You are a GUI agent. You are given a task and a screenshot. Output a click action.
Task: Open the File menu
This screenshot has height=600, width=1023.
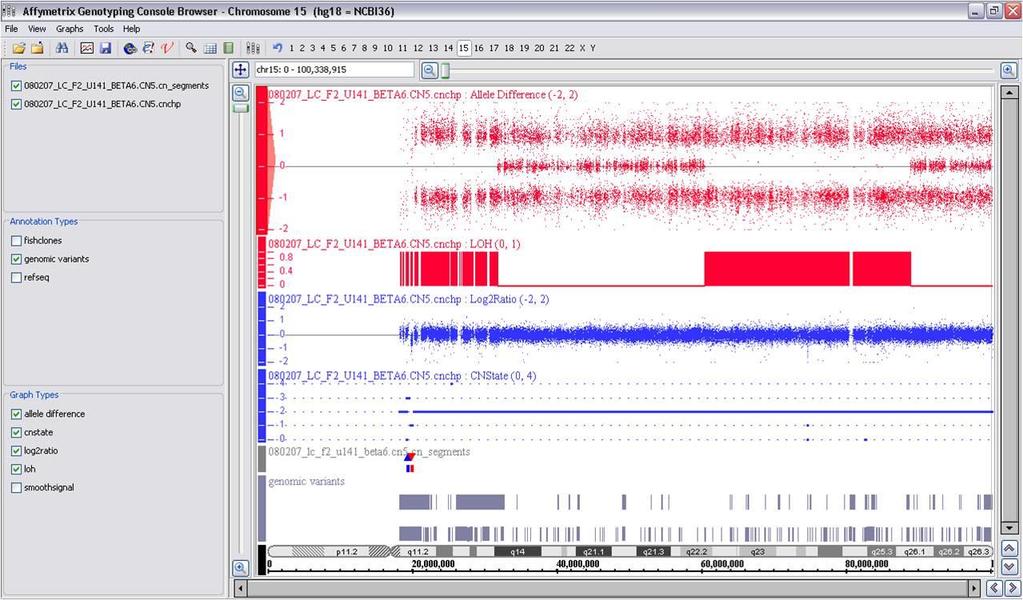(x=11, y=29)
